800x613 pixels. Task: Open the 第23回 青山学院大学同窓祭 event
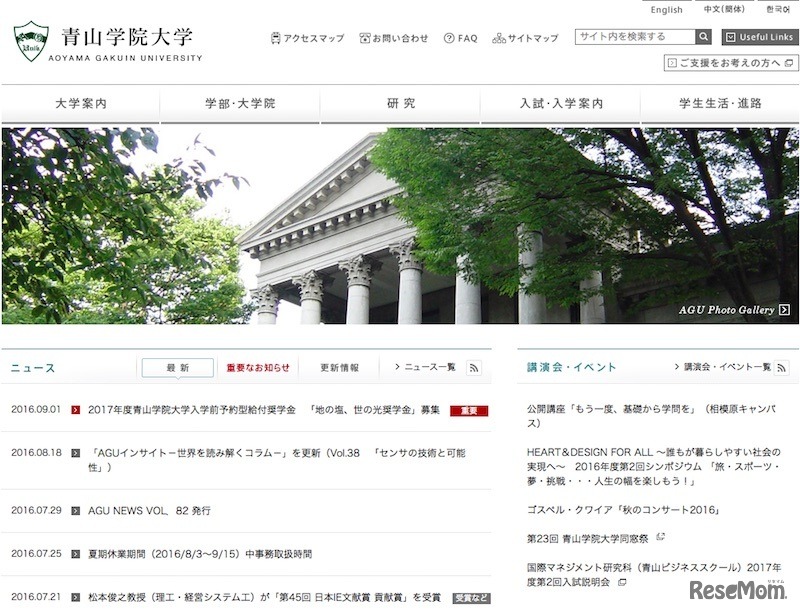[587, 538]
